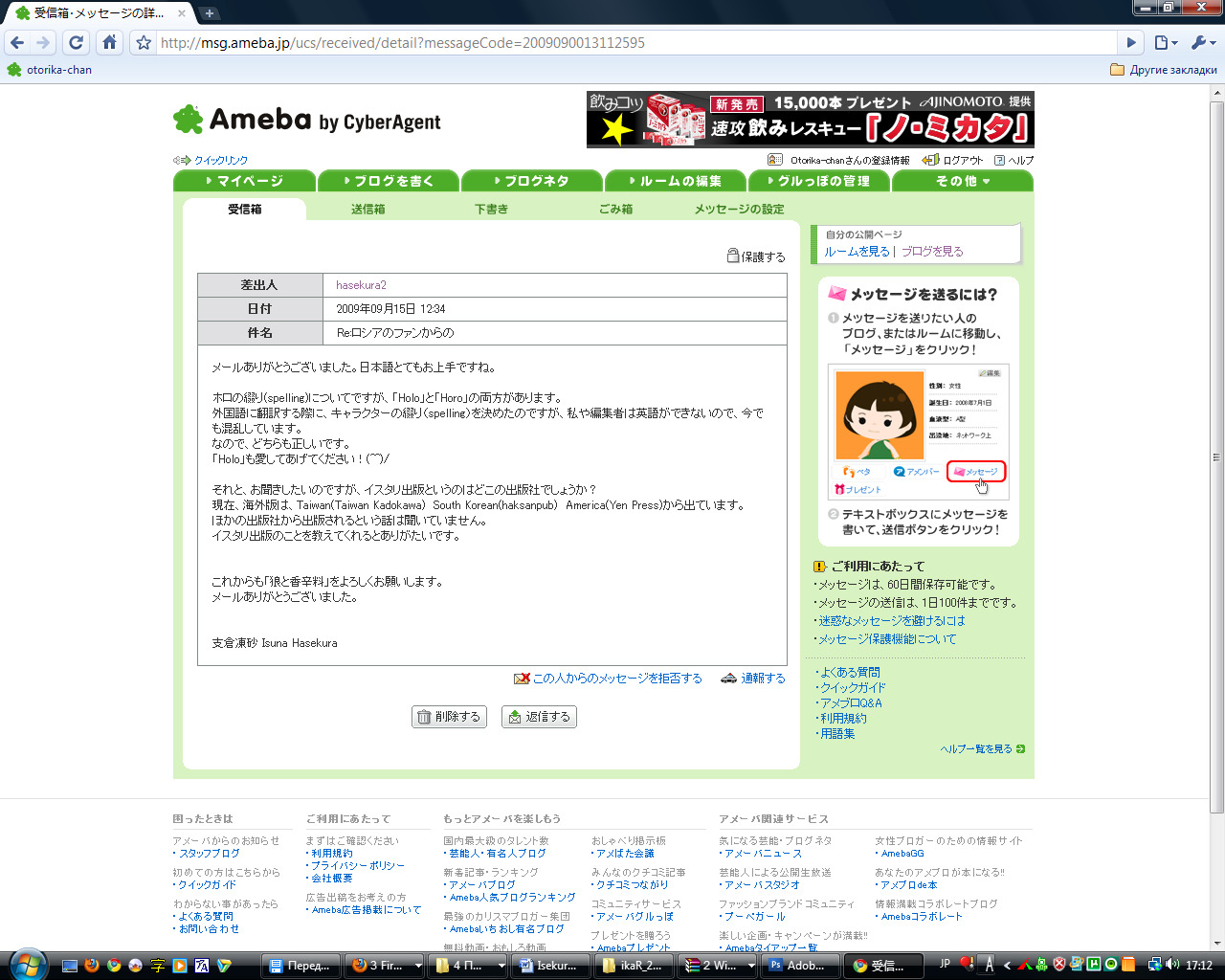
Task: Expand the その他 navigation menu
Action: 962,181
